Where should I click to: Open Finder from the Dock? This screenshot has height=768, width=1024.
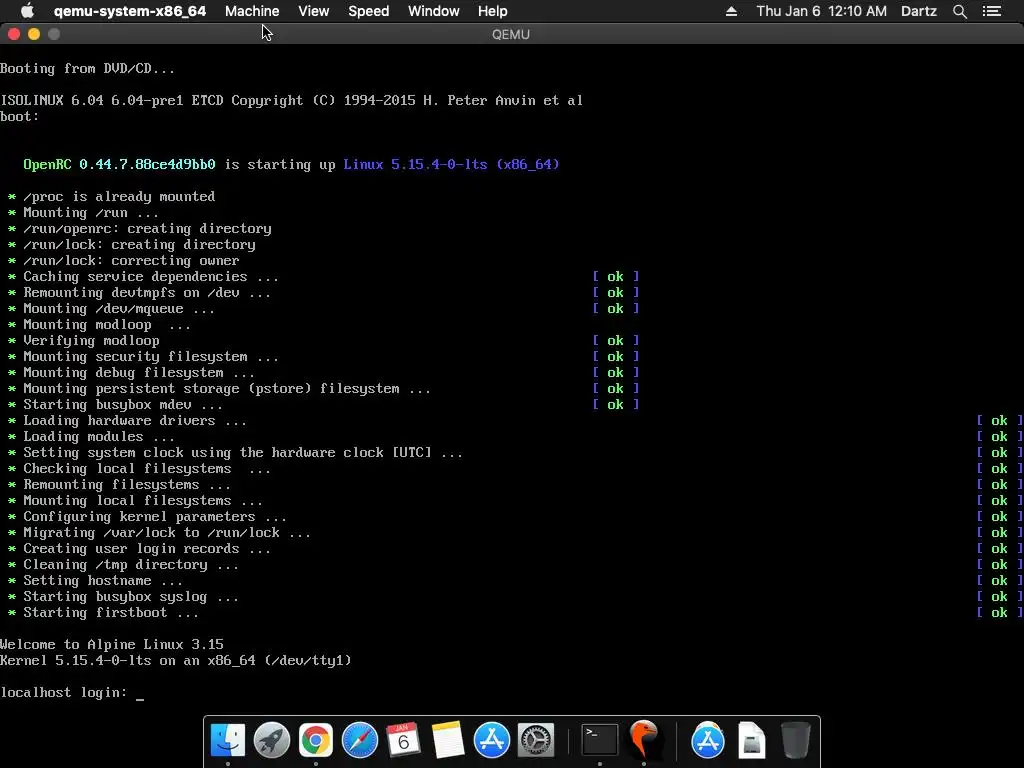tap(228, 740)
